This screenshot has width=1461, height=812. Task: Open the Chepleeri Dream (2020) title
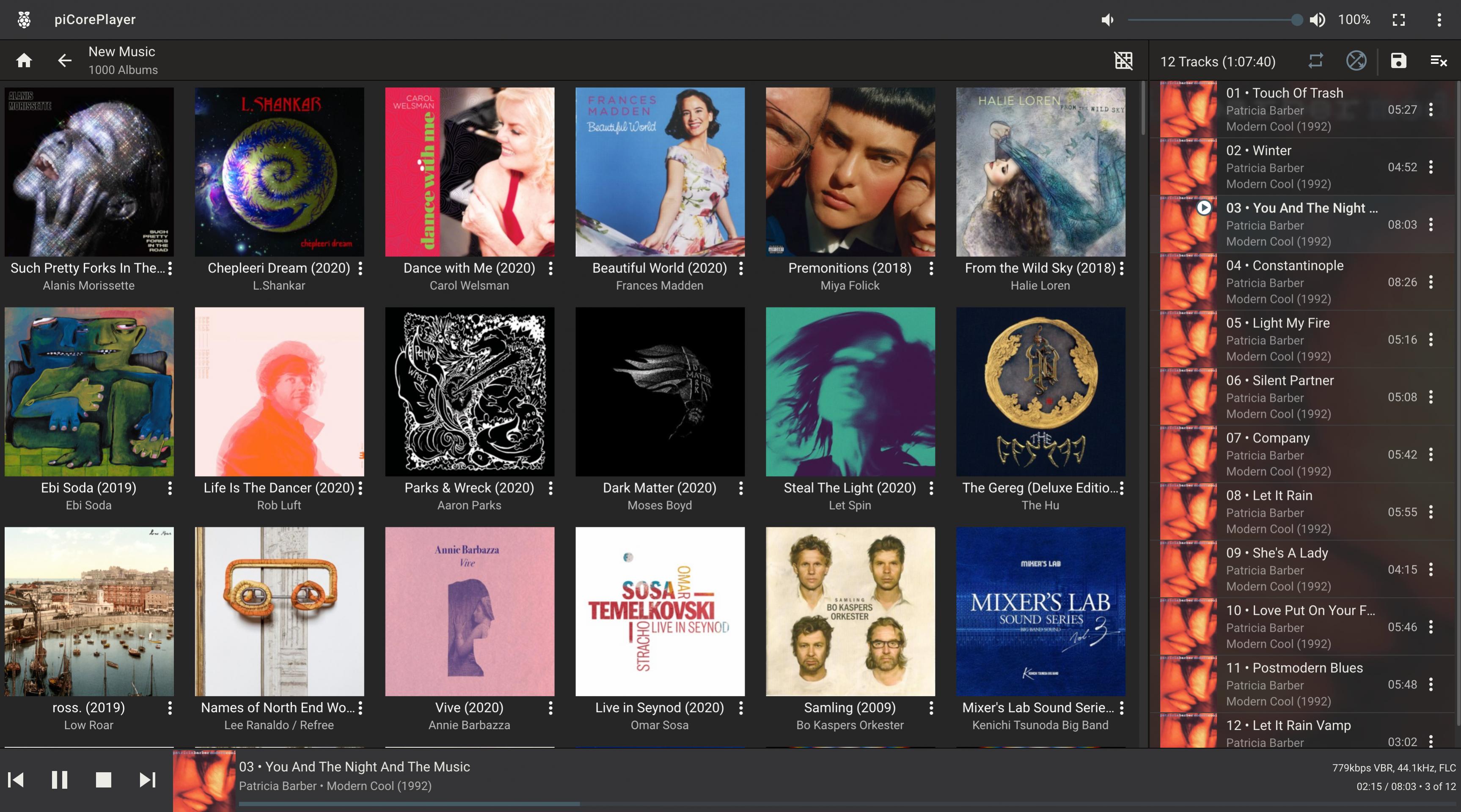(278, 268)
